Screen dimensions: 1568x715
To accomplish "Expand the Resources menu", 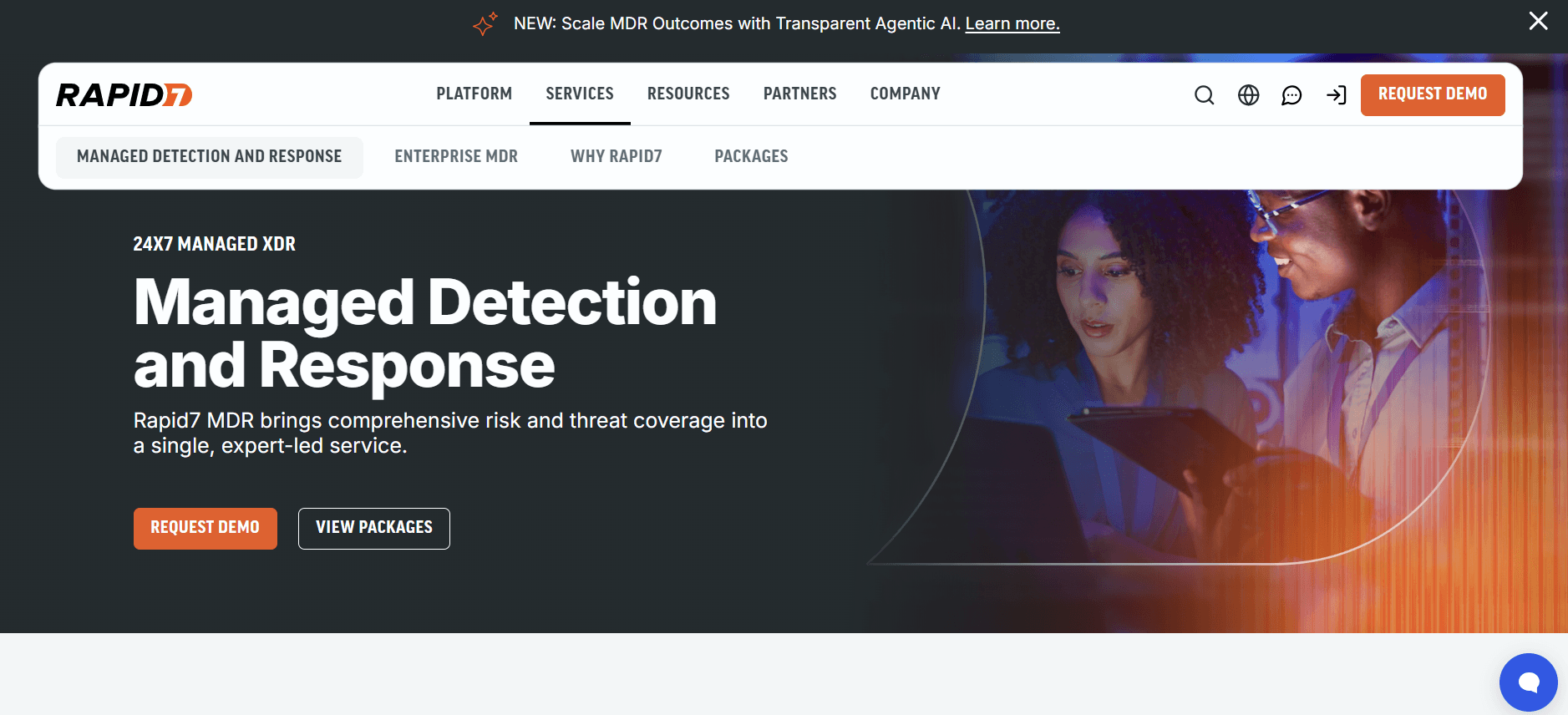I will [x=688, y=94].
